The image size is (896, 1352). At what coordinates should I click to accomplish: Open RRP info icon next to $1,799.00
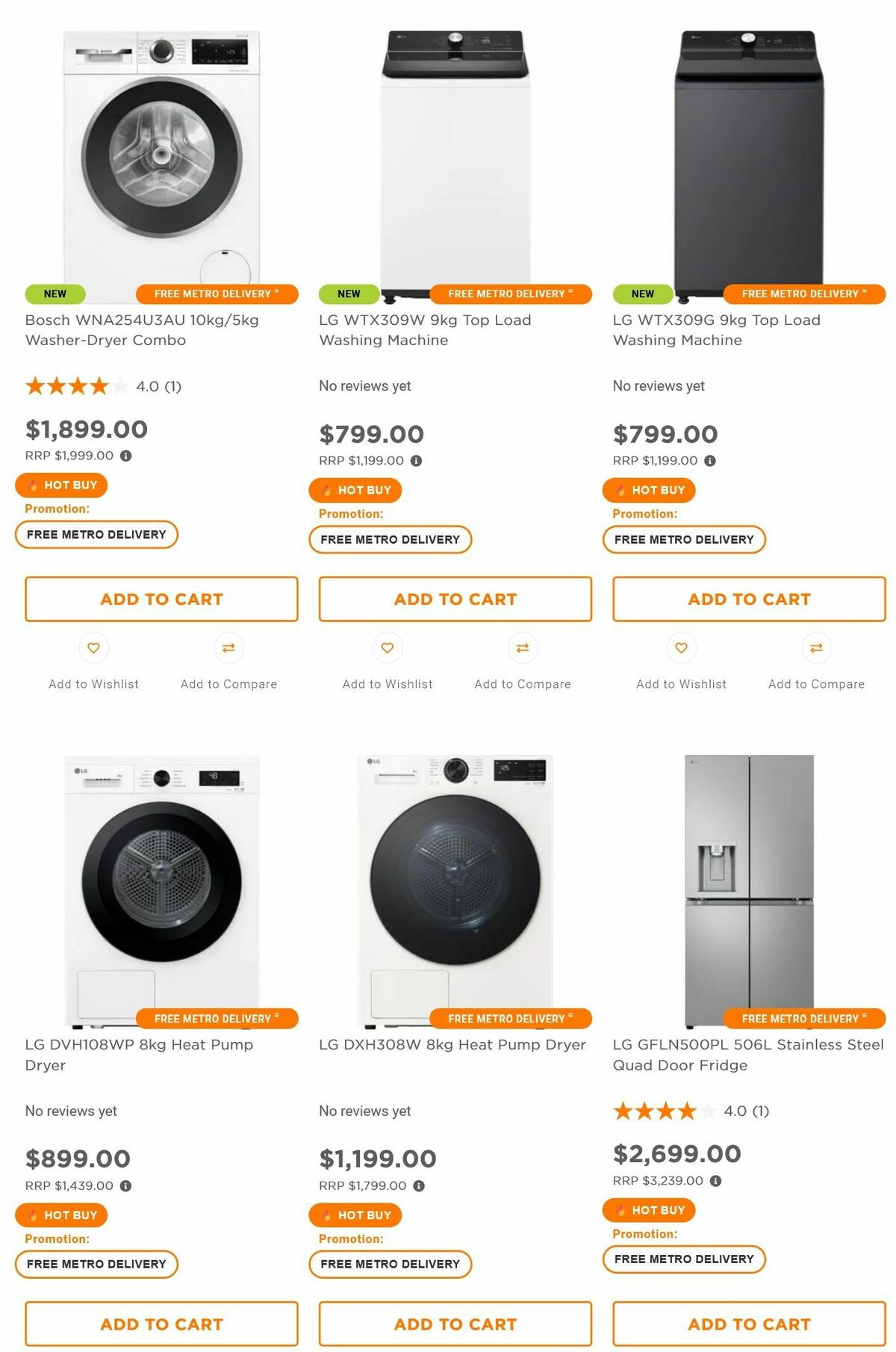pos(419,1185)
